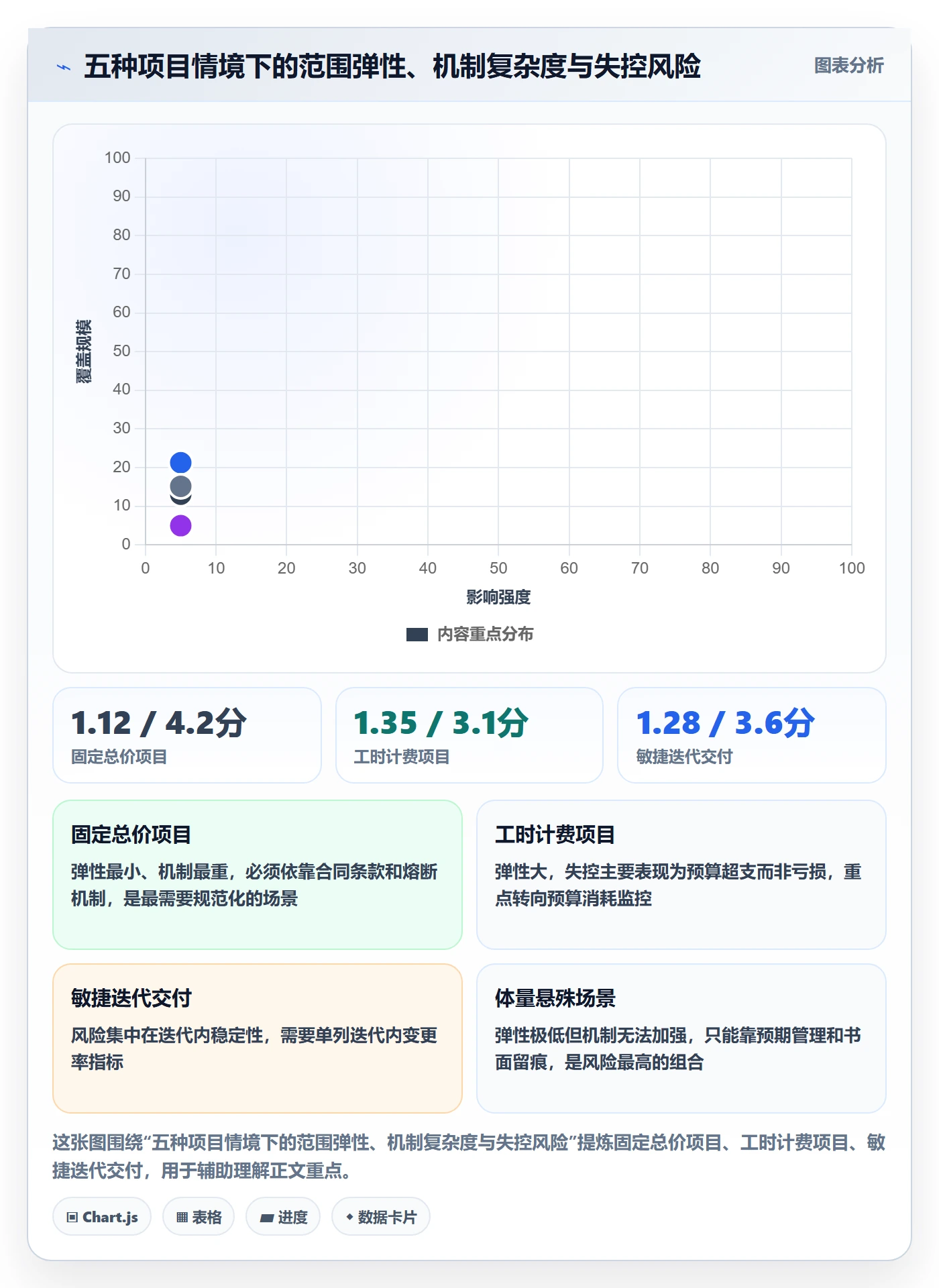Viewport: 939px width, 1288px height.
Task: Click the gray data point on the scatter chart
Action: 180,486
